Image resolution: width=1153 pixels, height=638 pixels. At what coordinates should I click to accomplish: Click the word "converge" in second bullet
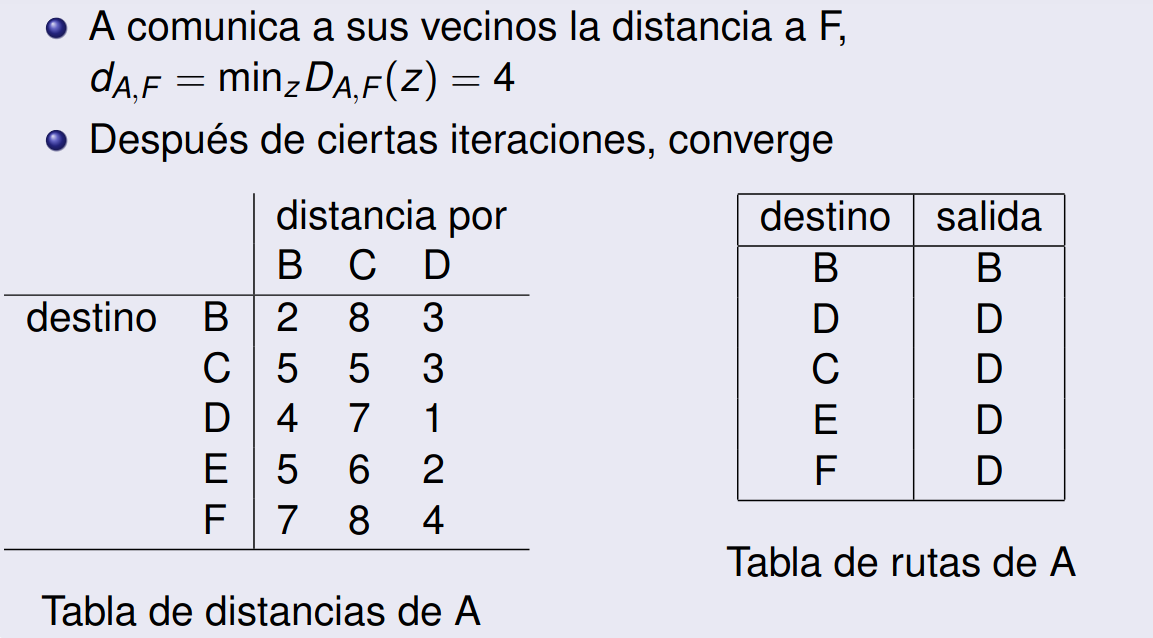(750, 140)
